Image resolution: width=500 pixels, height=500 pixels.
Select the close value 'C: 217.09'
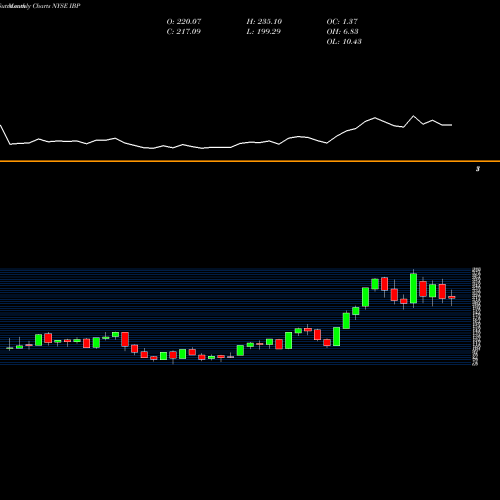[184, 31]
